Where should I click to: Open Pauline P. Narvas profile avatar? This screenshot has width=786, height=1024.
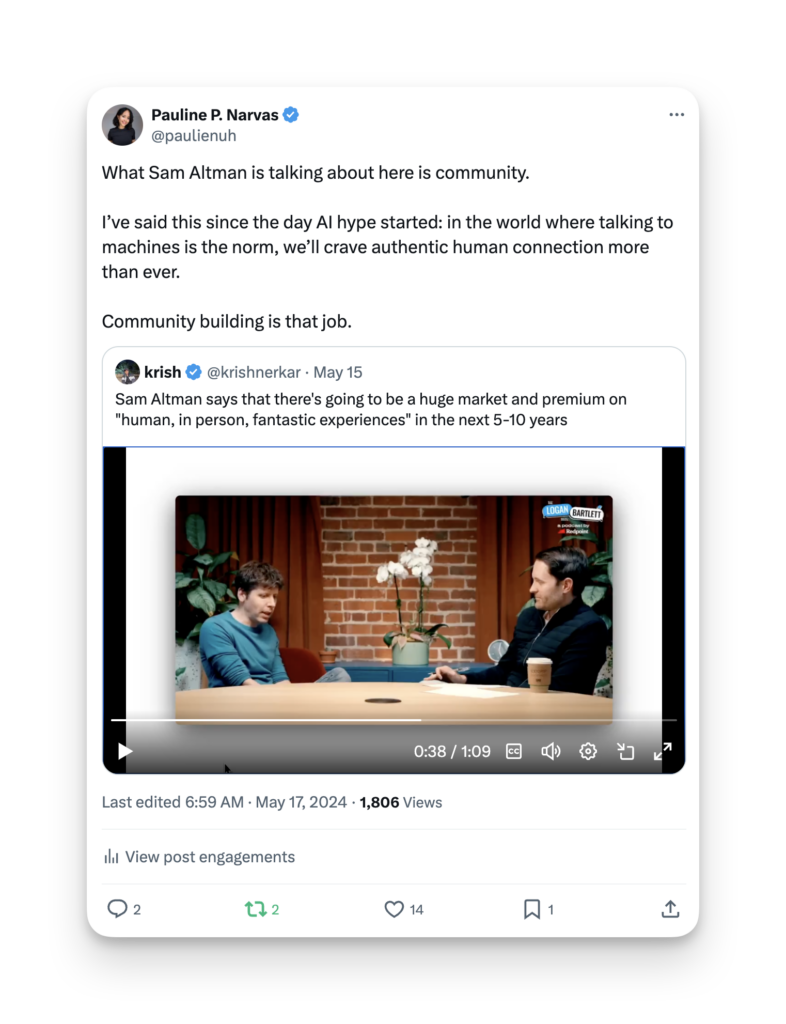[122, 125]
